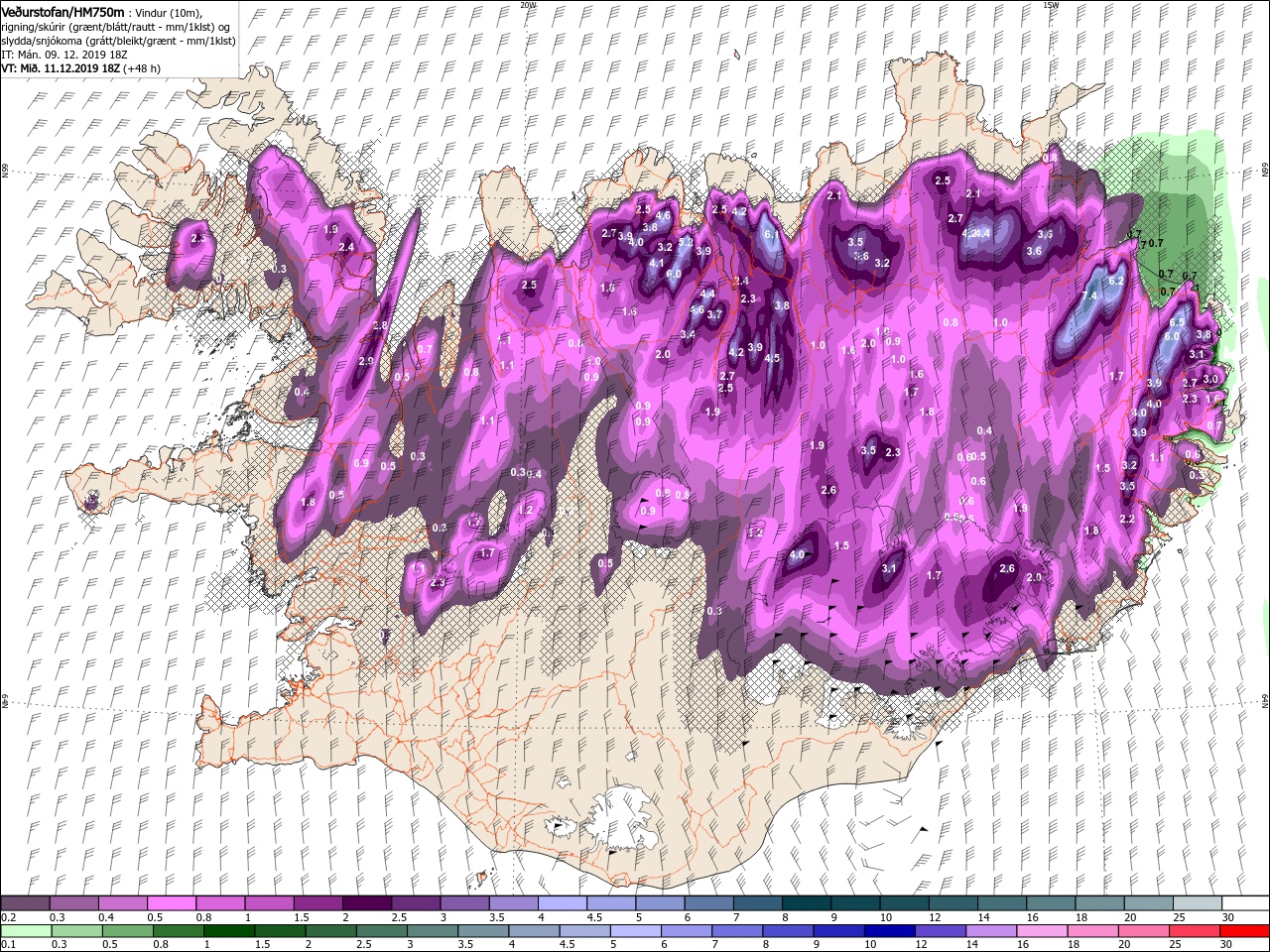Screen dimensions: 1270x952
Task: Click the top legend swatch between 25 and 30
Action: click(x=1196, y=902)
